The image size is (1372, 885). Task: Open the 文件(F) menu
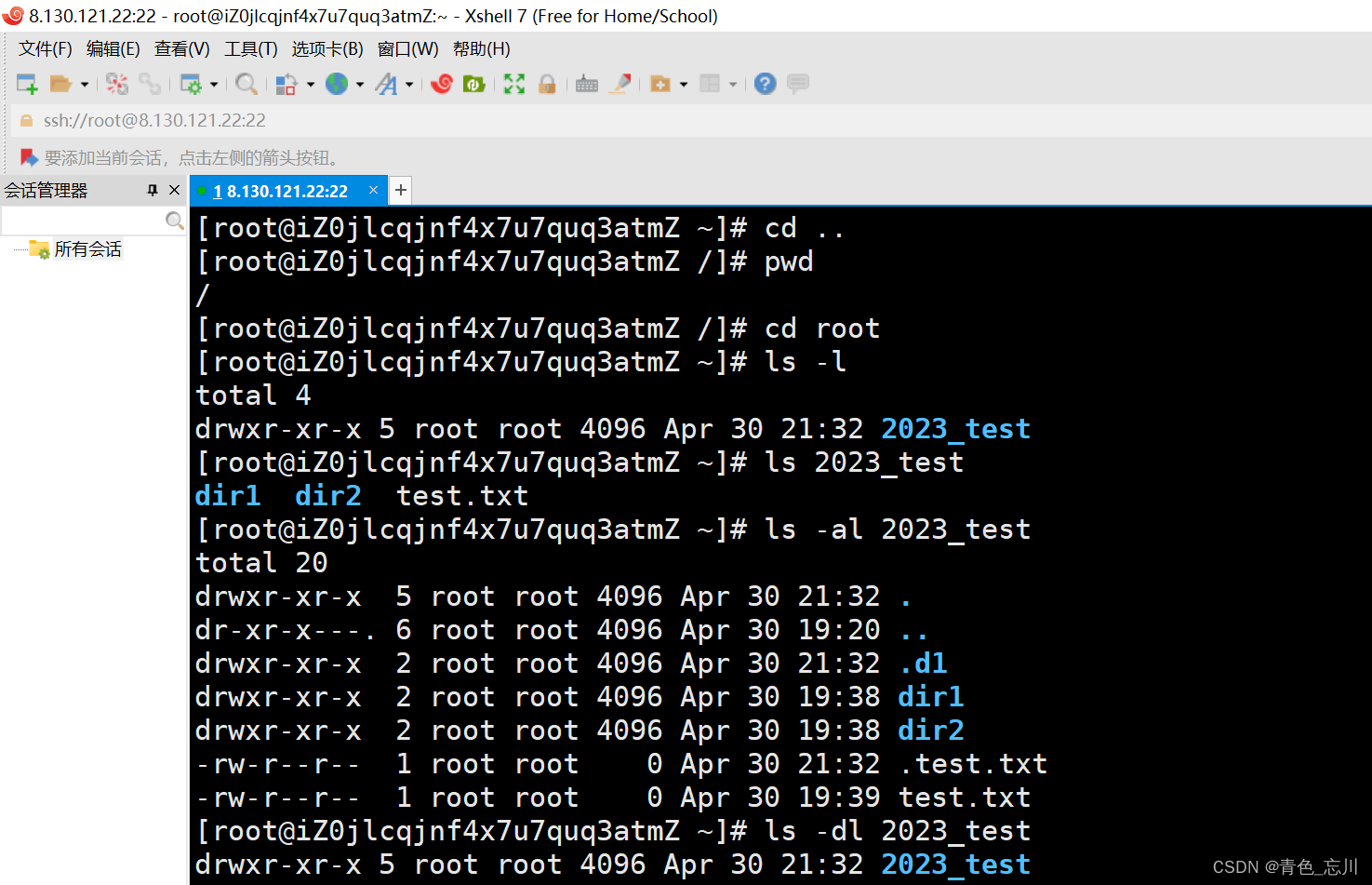pyautogui.click(x=46, y=49)
